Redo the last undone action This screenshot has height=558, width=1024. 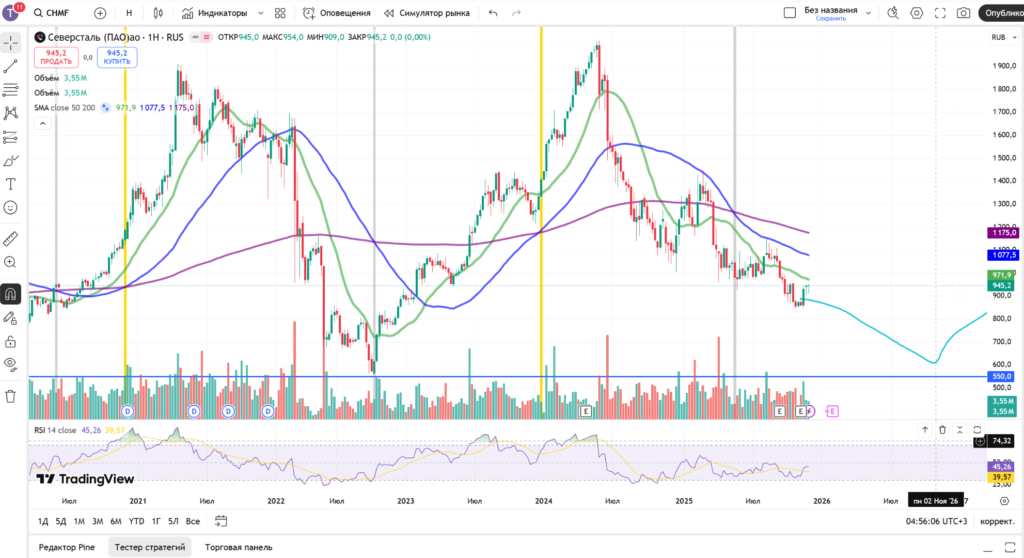pyautogui.click(x=517, y=13)
